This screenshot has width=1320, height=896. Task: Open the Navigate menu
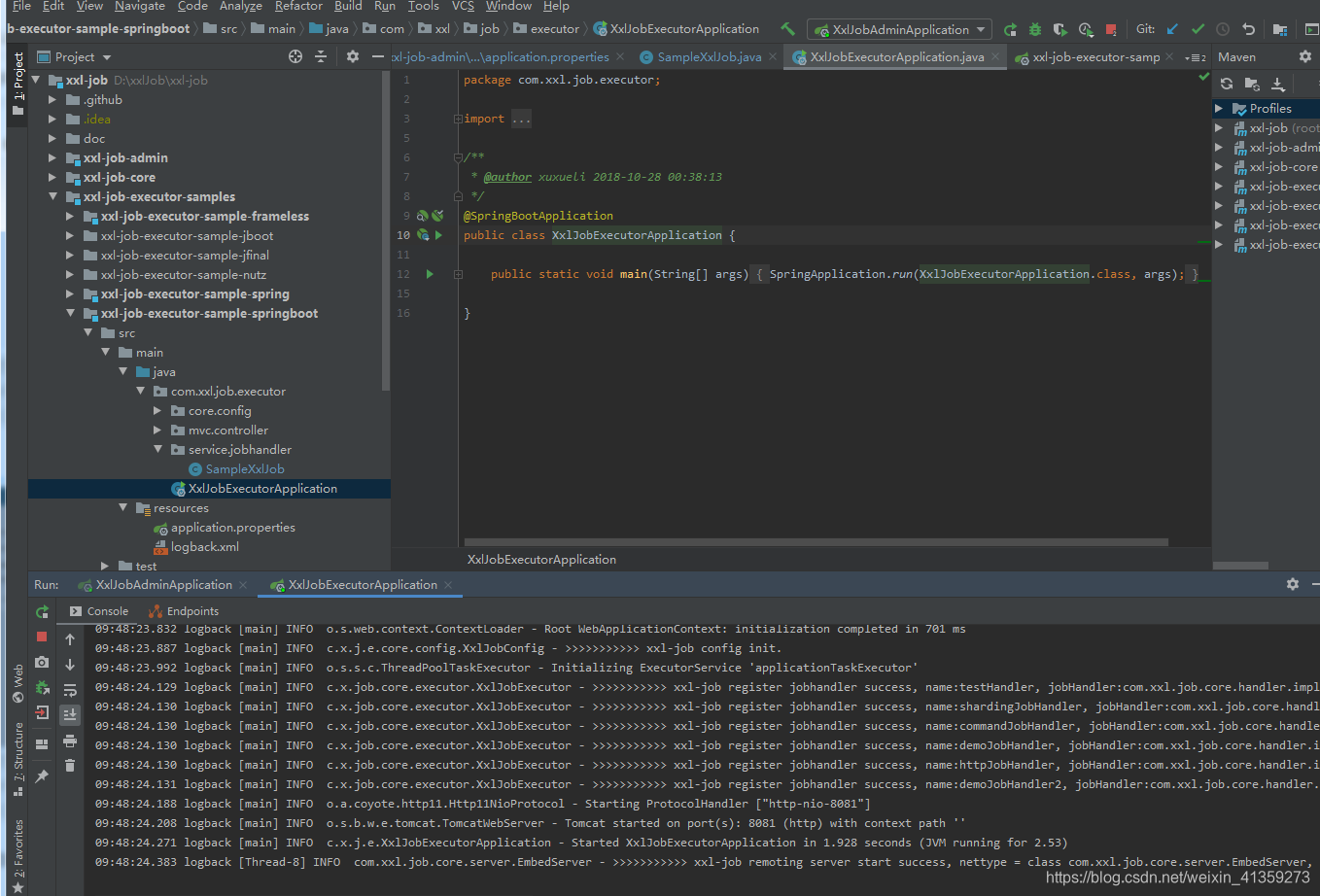click(140, 6)
